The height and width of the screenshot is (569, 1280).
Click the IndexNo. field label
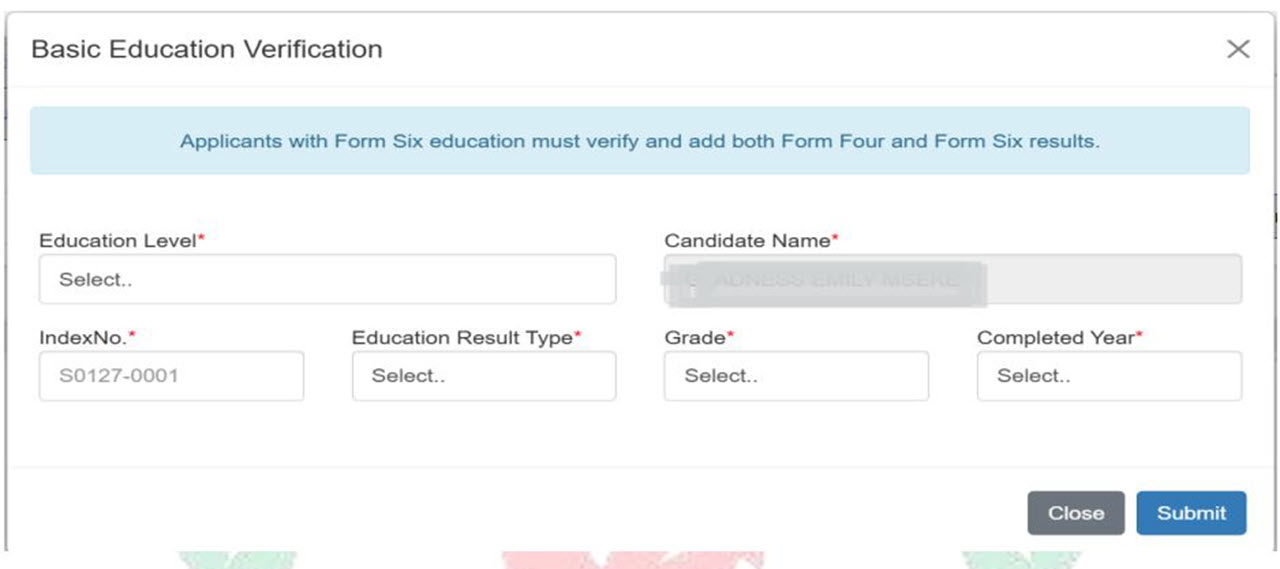(82, 338)
